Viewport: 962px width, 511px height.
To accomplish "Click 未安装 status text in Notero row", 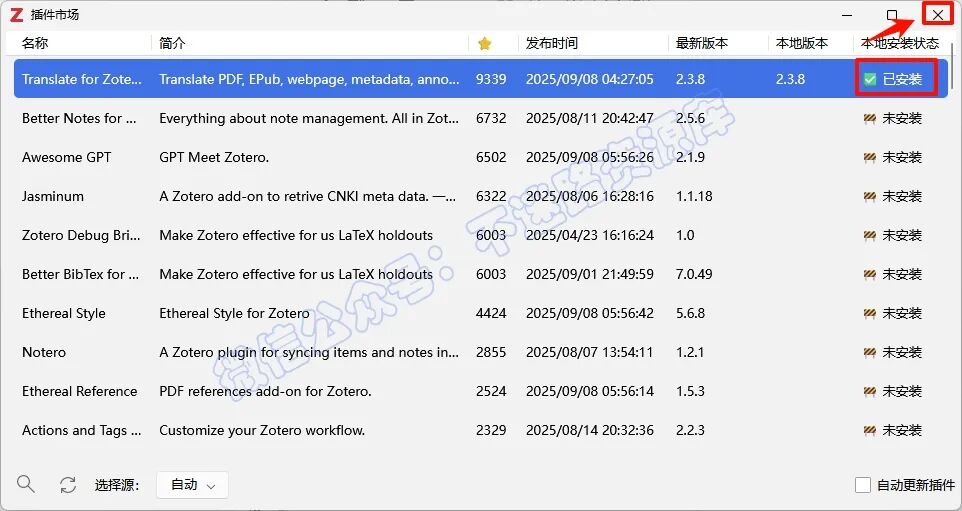I will pyautogui.click(x=902, y=352).
